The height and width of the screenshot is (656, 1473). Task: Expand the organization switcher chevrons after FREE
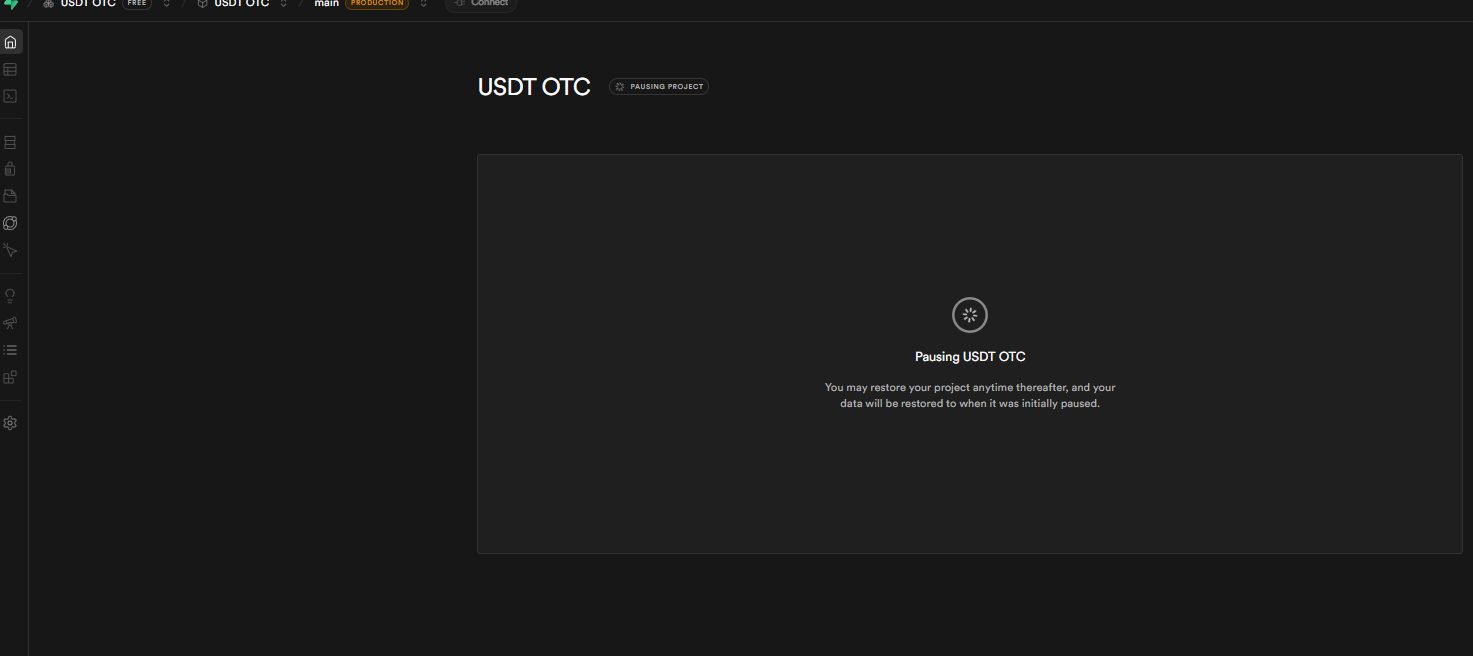(x=166, y=4)
